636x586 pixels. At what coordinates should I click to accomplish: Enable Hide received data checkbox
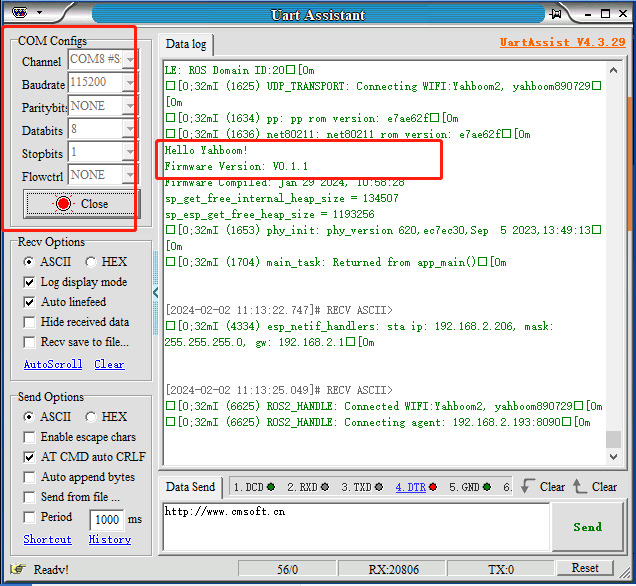coord(29,322)
